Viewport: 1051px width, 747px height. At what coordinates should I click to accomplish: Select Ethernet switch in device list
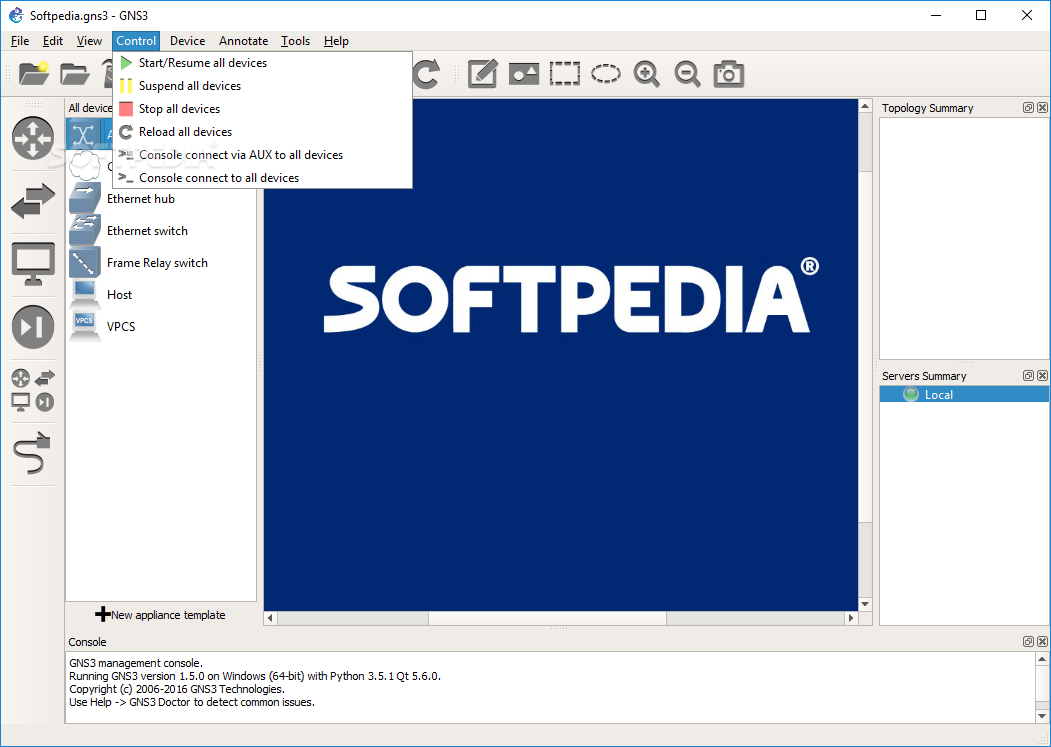click(x=161, y=231)
